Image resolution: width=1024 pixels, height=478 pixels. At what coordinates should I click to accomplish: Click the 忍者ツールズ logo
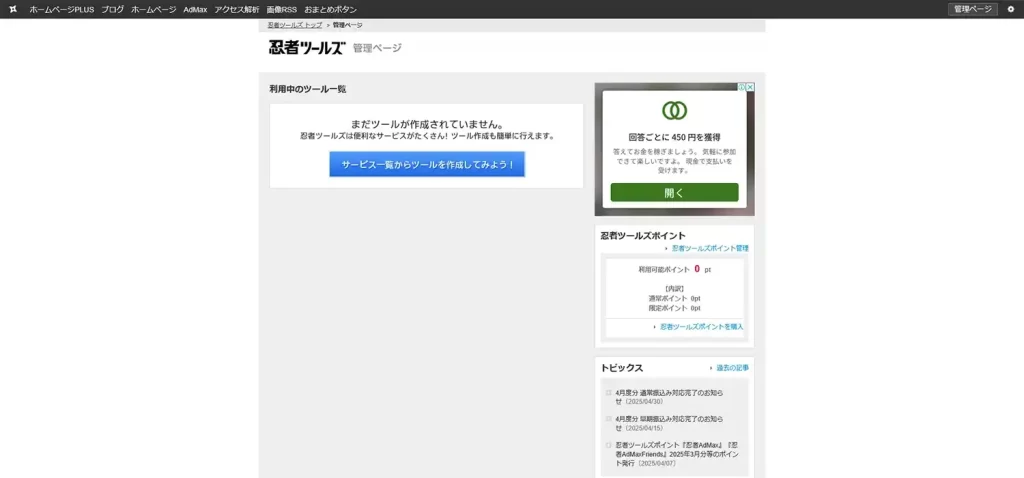pos(306,48)
